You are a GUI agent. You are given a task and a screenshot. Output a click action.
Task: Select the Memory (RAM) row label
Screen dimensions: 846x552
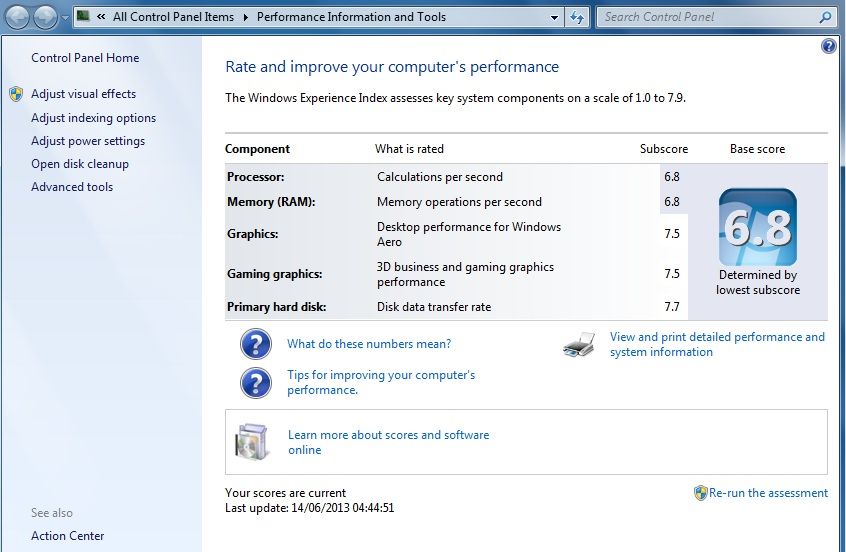point(271,202)
